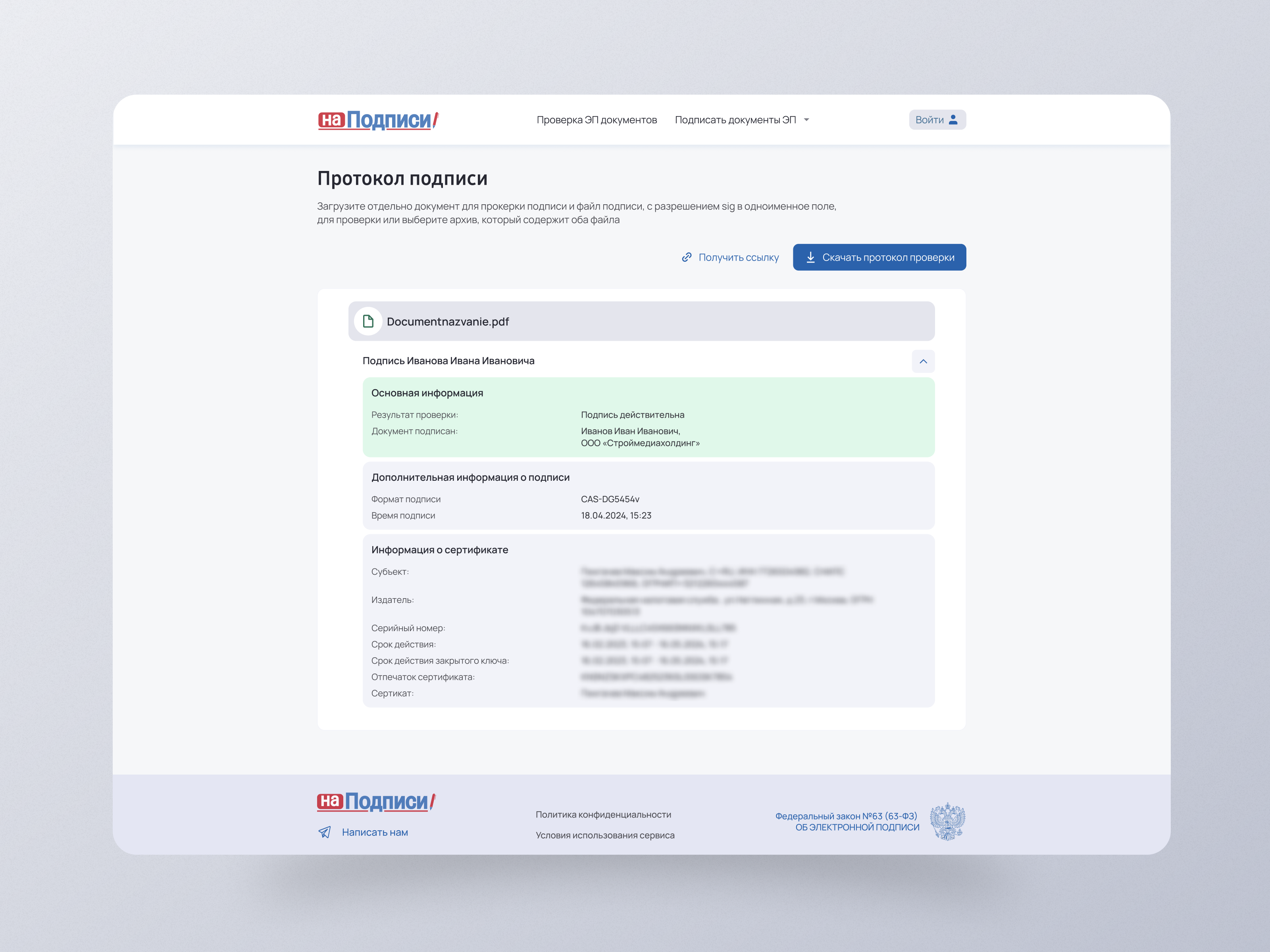This screenshot has height=952, width=1270.
Task: Open the Подписать документы ЭП dropdown arrow
Action: [806, 120]
